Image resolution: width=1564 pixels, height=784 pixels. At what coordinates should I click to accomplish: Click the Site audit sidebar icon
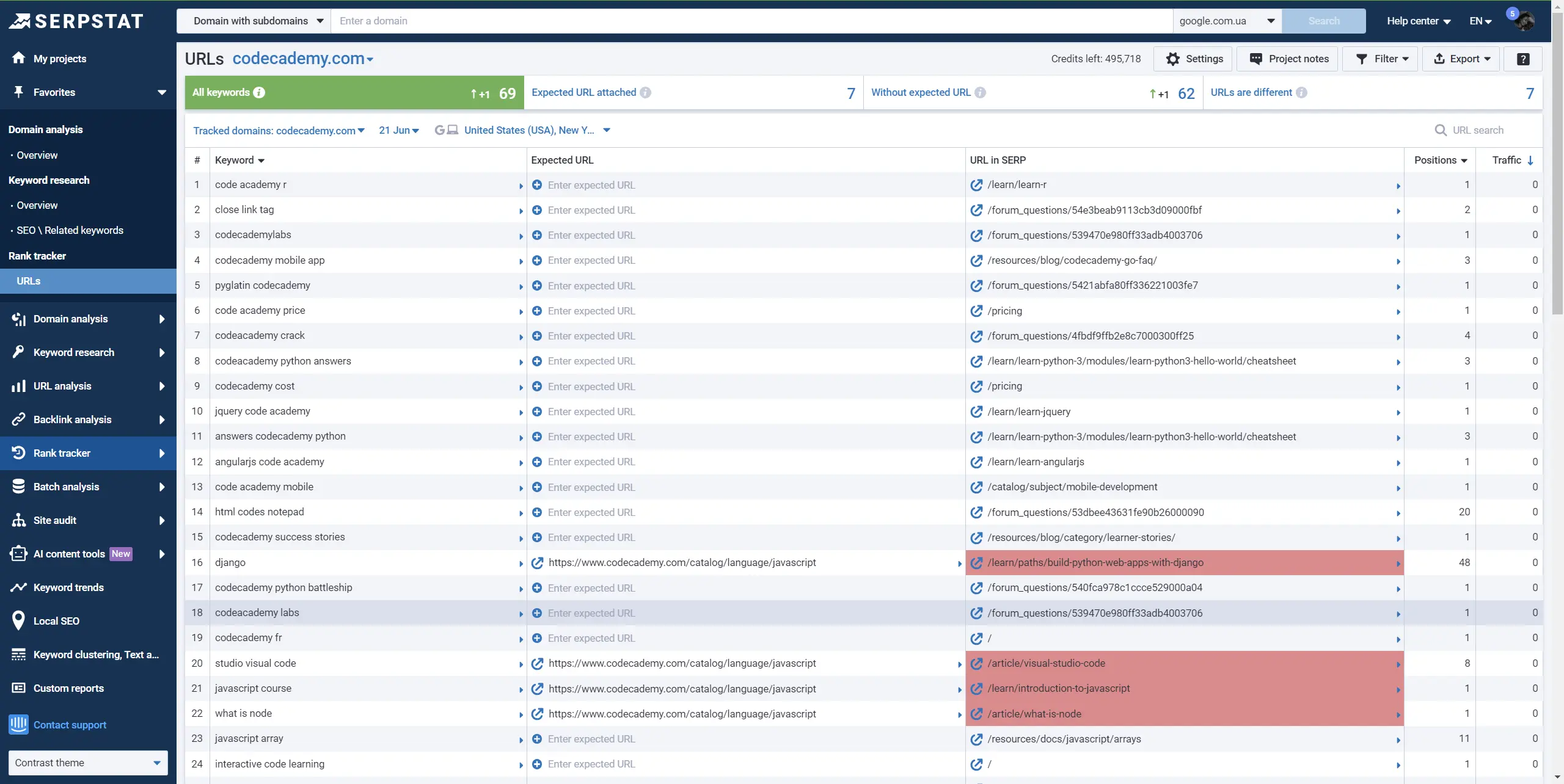19,520
